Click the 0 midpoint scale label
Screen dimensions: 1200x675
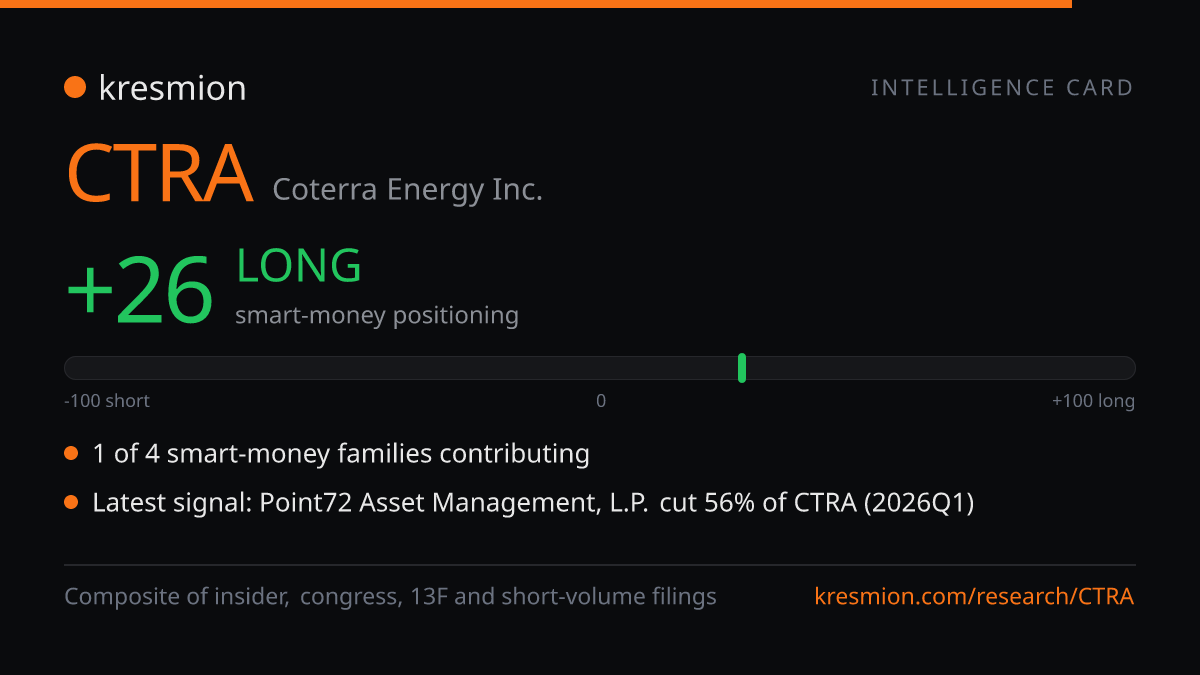(x=601, y=401)
